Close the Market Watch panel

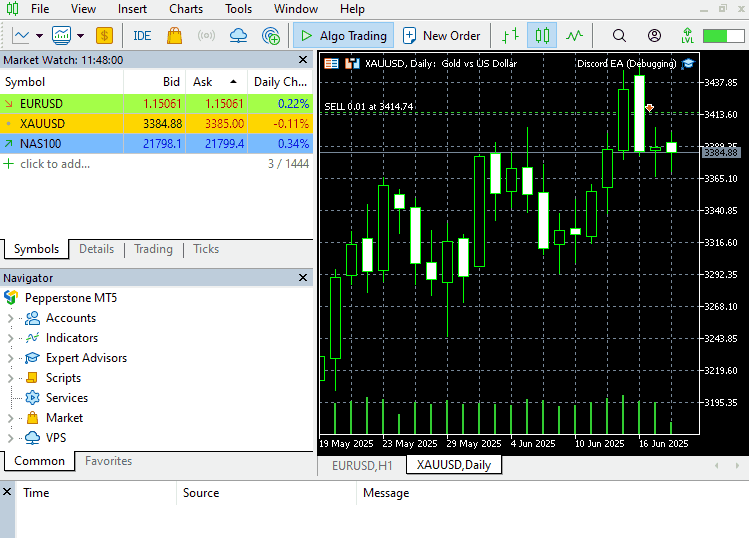tap(302, 60)
